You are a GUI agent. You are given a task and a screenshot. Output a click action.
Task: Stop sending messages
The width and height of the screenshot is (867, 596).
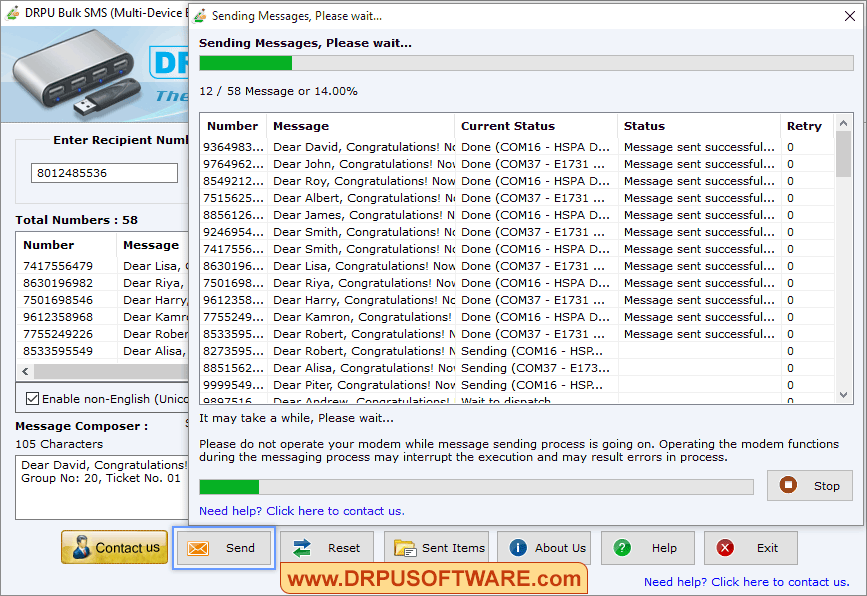(809, 485)
